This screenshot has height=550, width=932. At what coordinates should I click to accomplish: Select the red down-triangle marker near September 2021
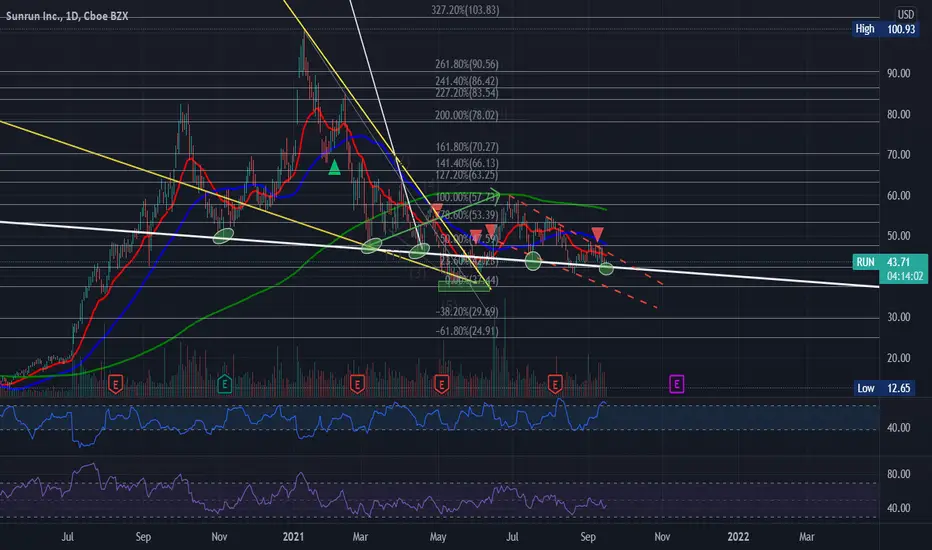point(597,234)
